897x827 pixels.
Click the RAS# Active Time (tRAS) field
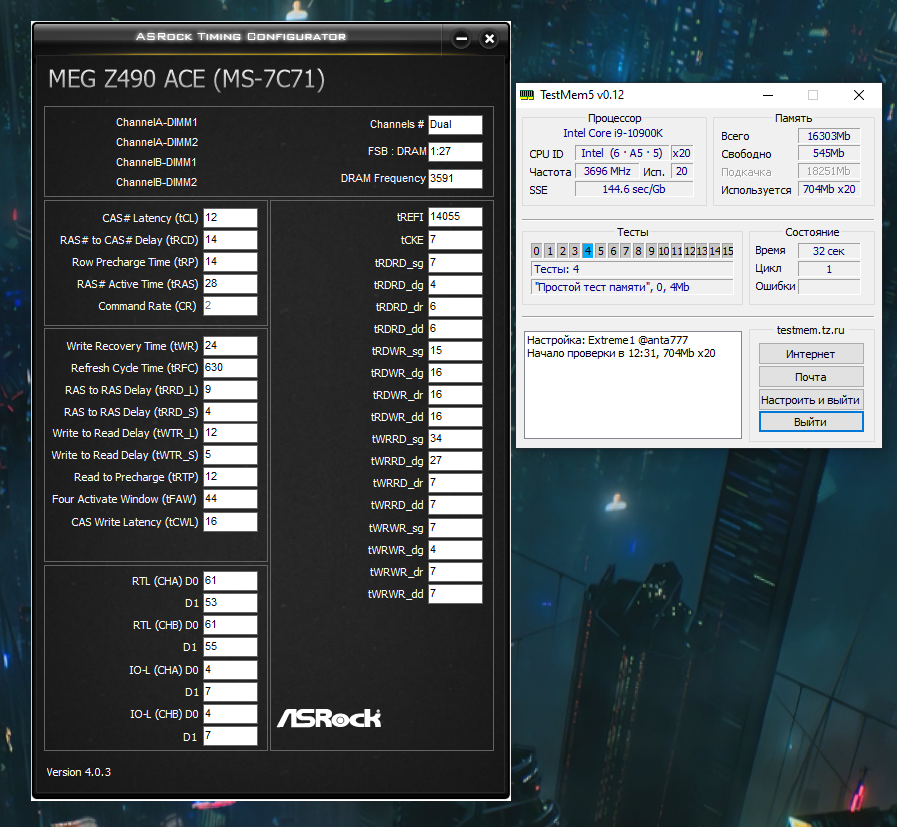pos(231,284)
